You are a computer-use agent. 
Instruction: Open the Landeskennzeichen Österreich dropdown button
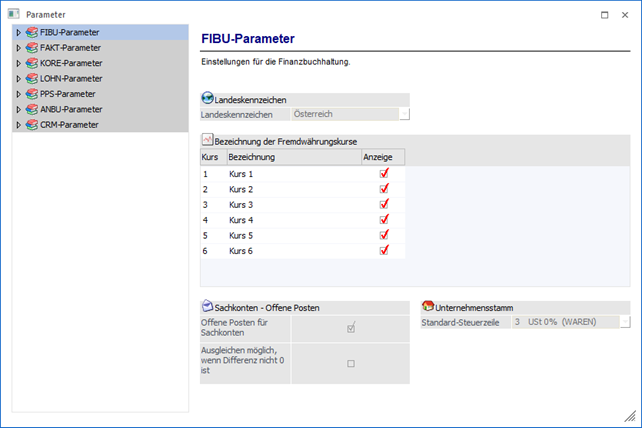point(404,114)
